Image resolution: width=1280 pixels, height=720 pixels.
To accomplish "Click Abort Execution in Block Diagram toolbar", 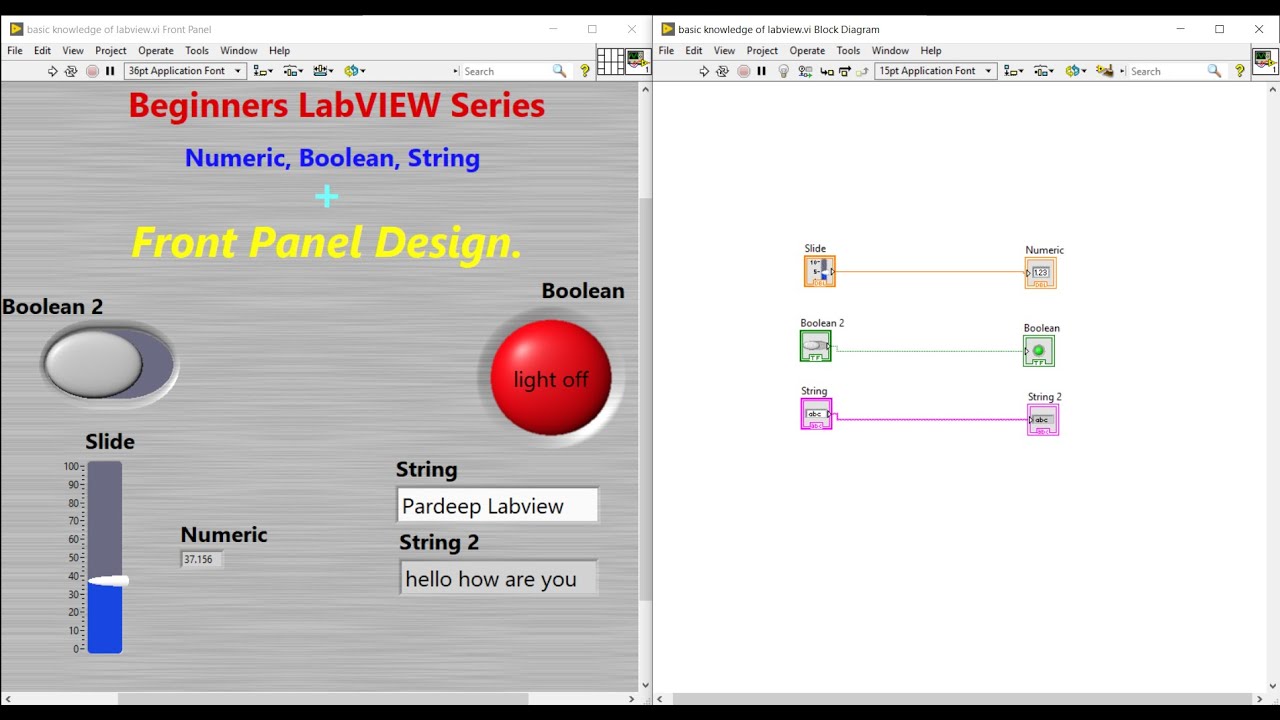I will (743, 71).
